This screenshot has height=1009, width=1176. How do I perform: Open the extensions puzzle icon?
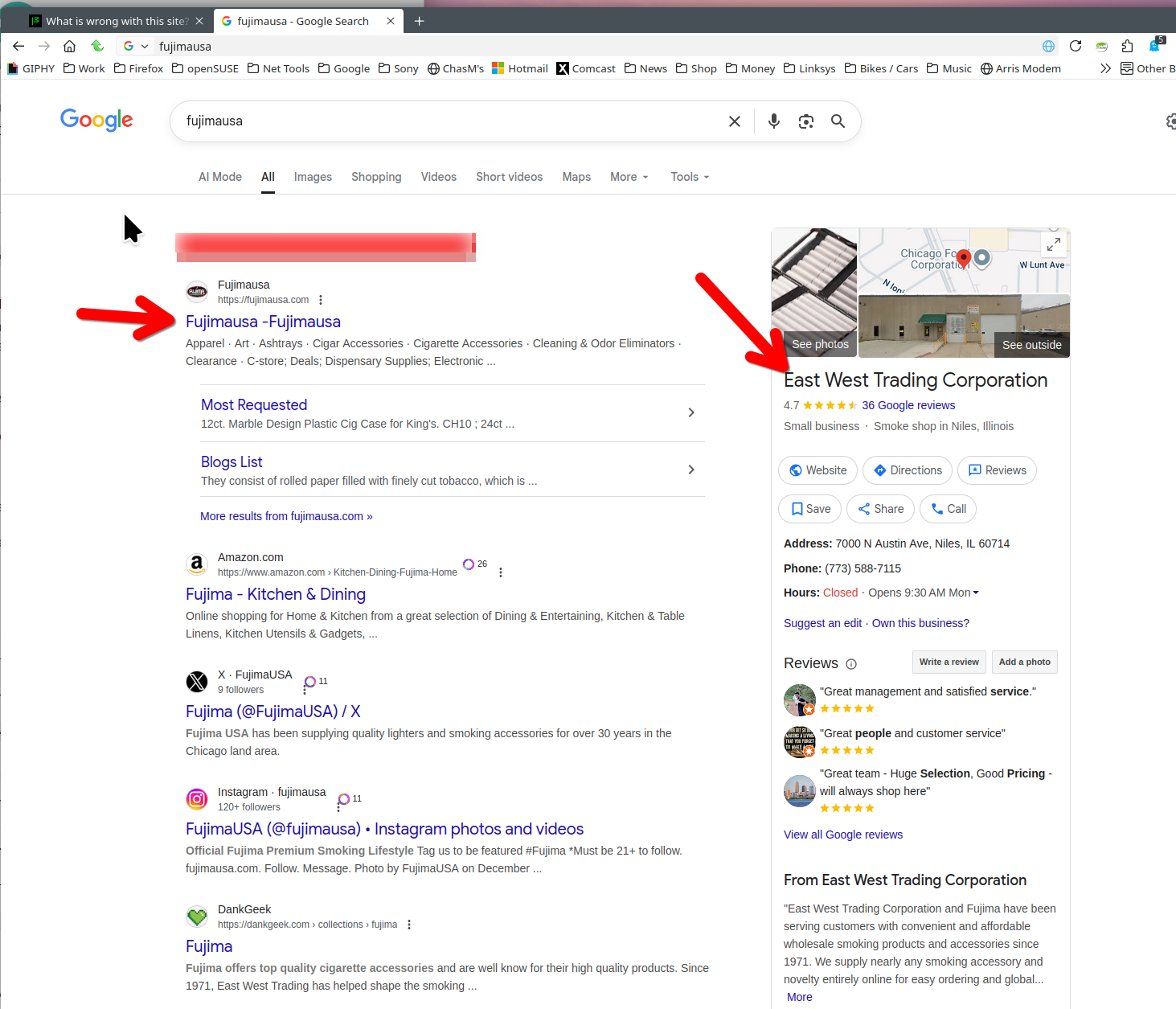(x=1127, y=46)
